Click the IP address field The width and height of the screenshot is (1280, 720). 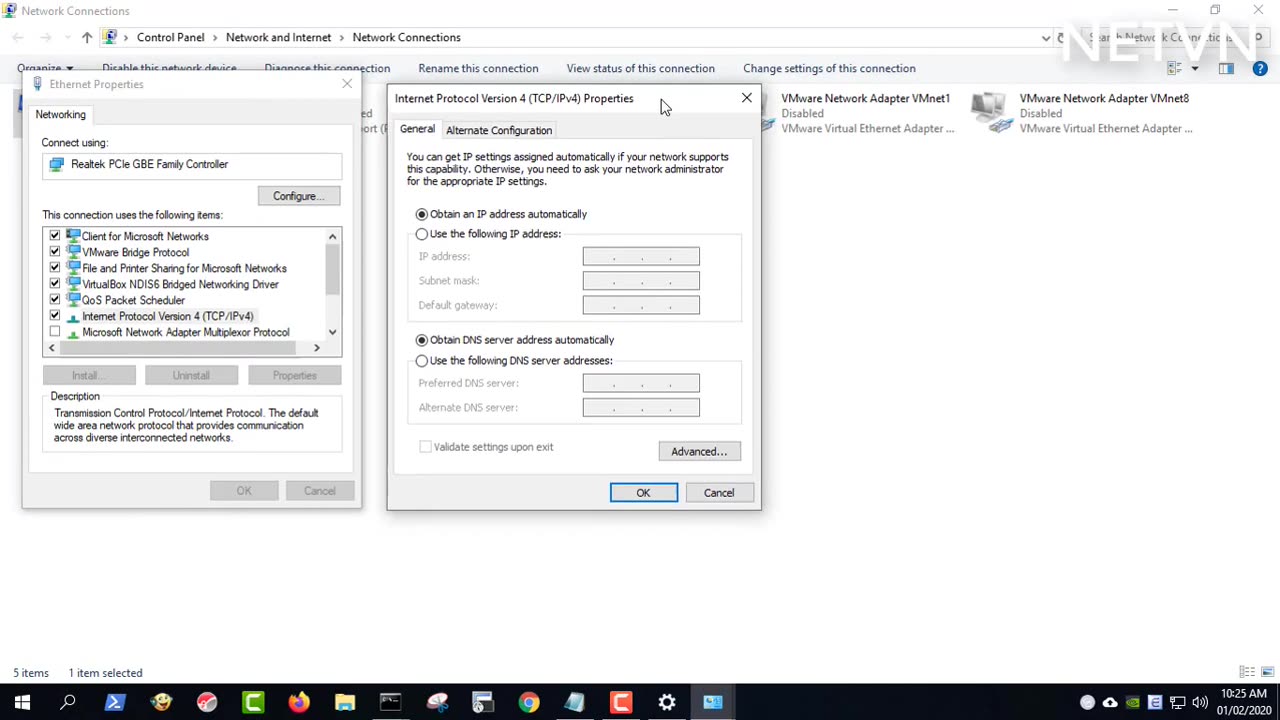click(x=641, y=256)
